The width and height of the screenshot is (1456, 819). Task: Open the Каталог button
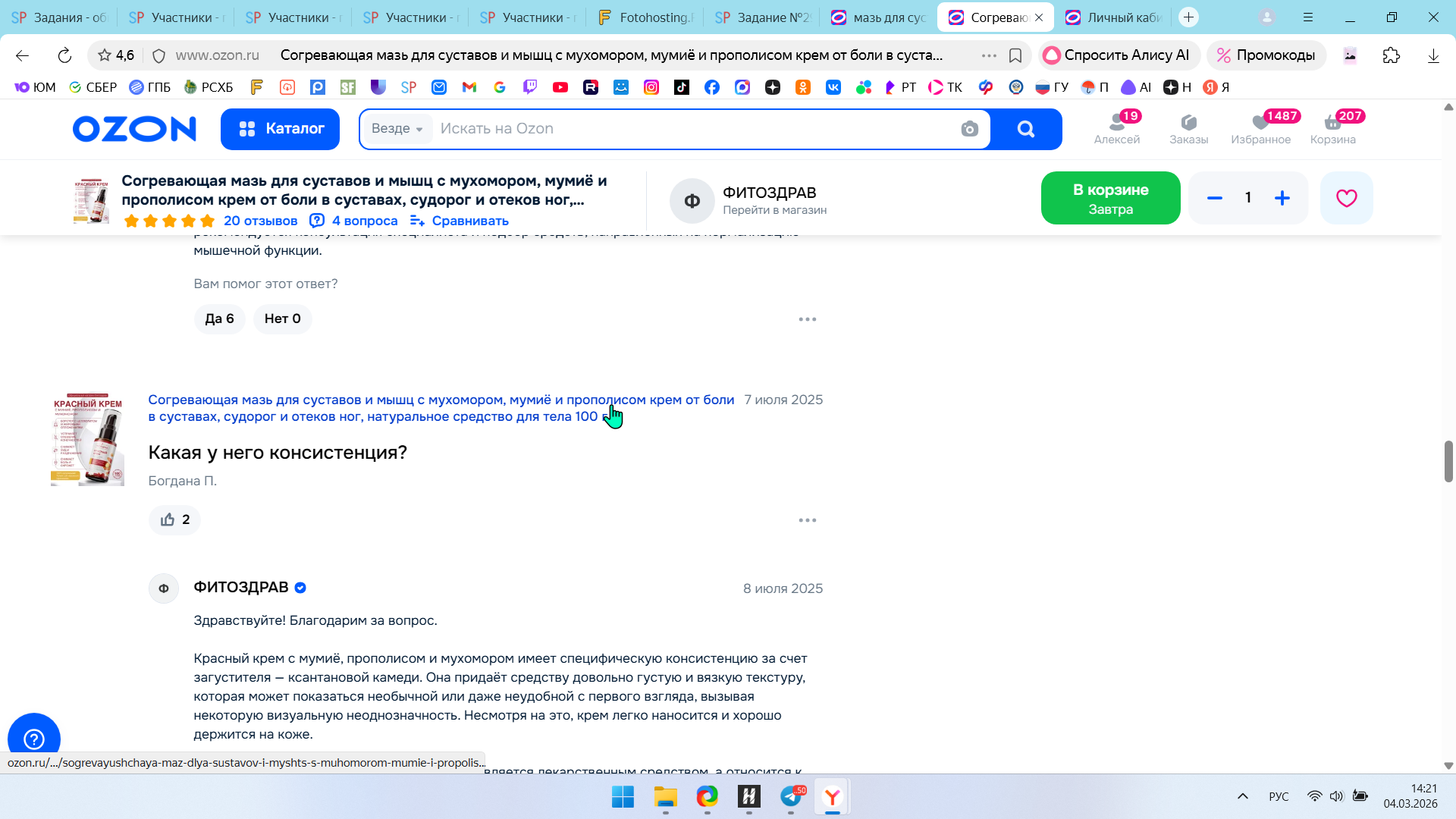click(280, 129)
